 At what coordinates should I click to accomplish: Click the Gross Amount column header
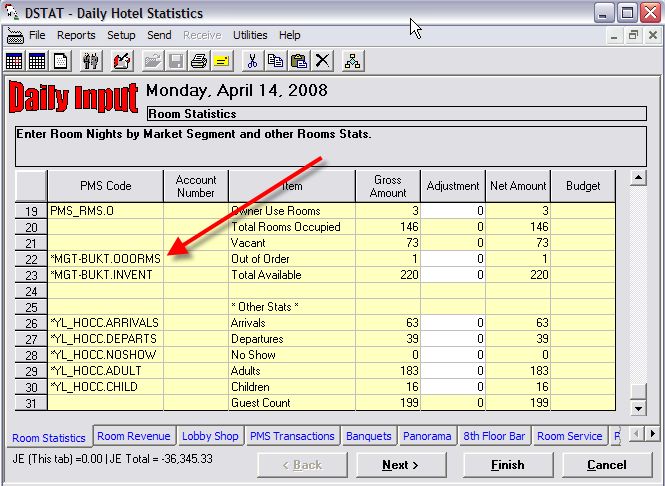click(388, 186)
